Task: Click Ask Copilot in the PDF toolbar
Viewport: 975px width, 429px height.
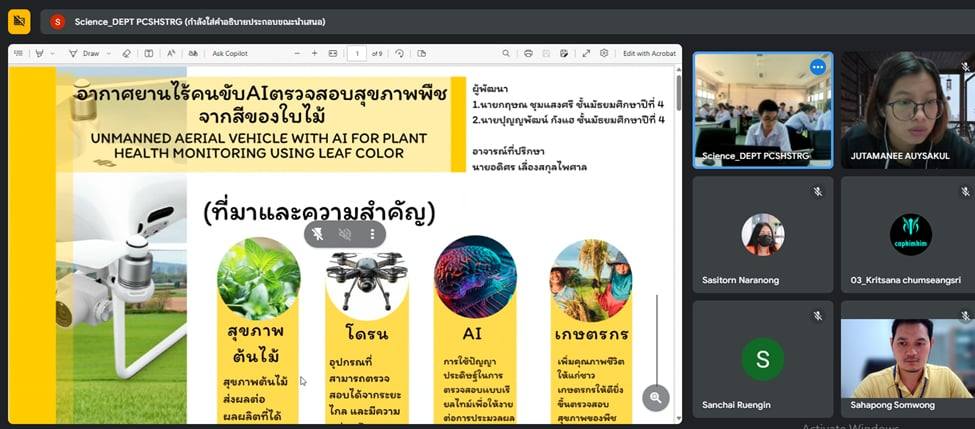Action: [x=229, y=53]
